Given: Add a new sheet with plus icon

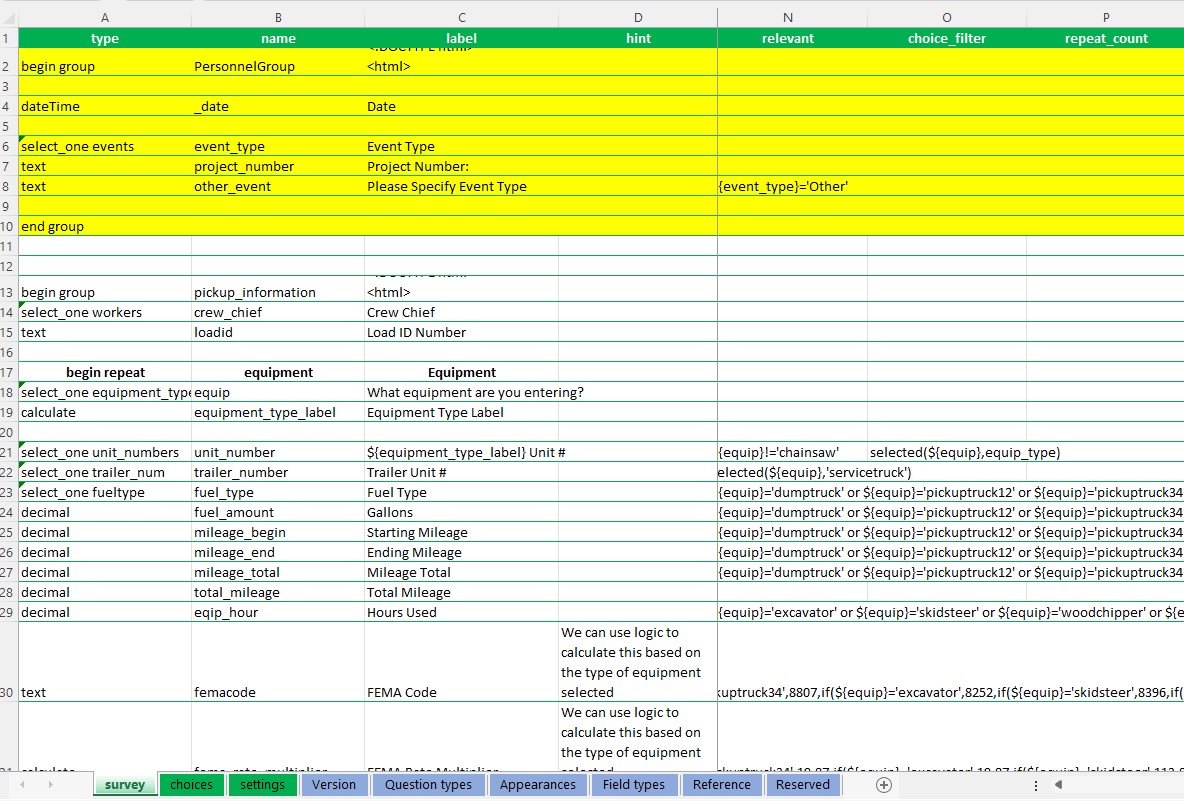Looking at the screenshot, I should [883, 785].
